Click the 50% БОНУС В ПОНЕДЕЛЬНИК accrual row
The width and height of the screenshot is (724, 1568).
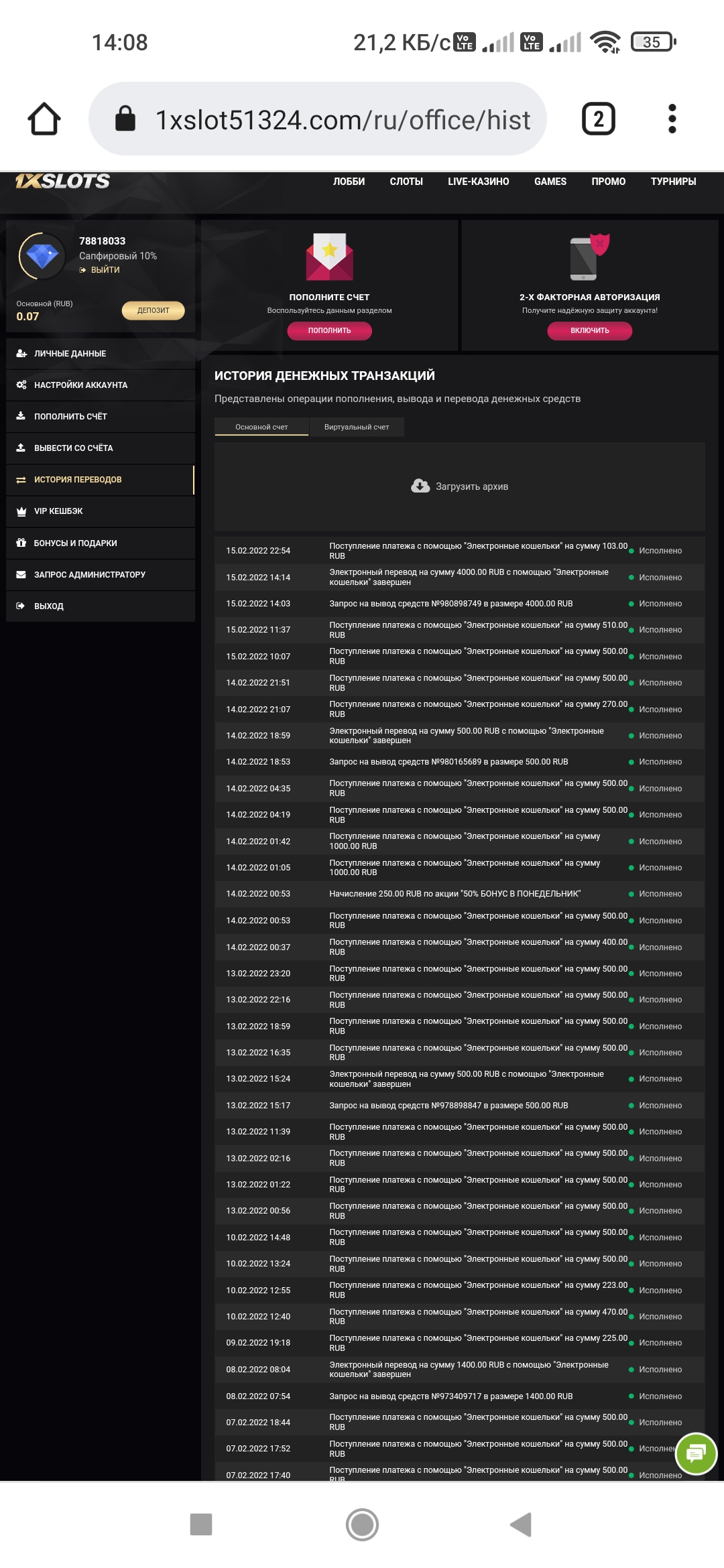click(x=459, y=894)
